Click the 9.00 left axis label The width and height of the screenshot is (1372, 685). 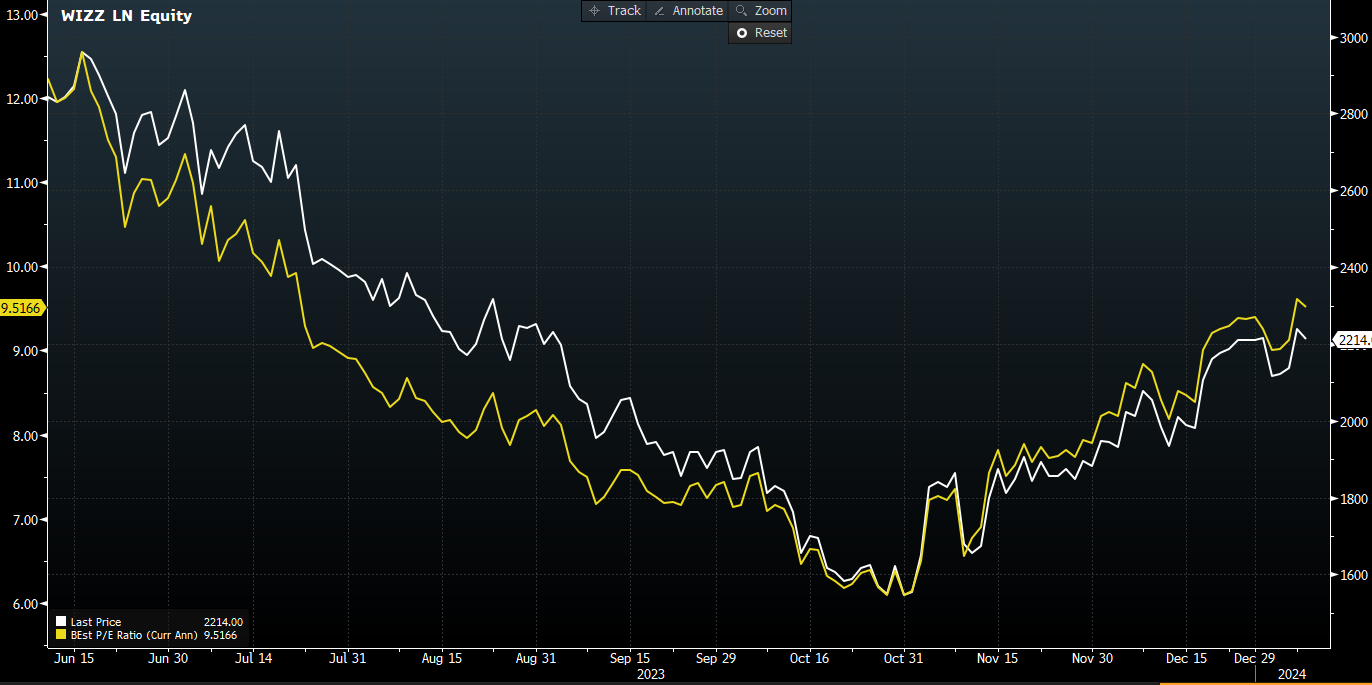tap(25, 351)
